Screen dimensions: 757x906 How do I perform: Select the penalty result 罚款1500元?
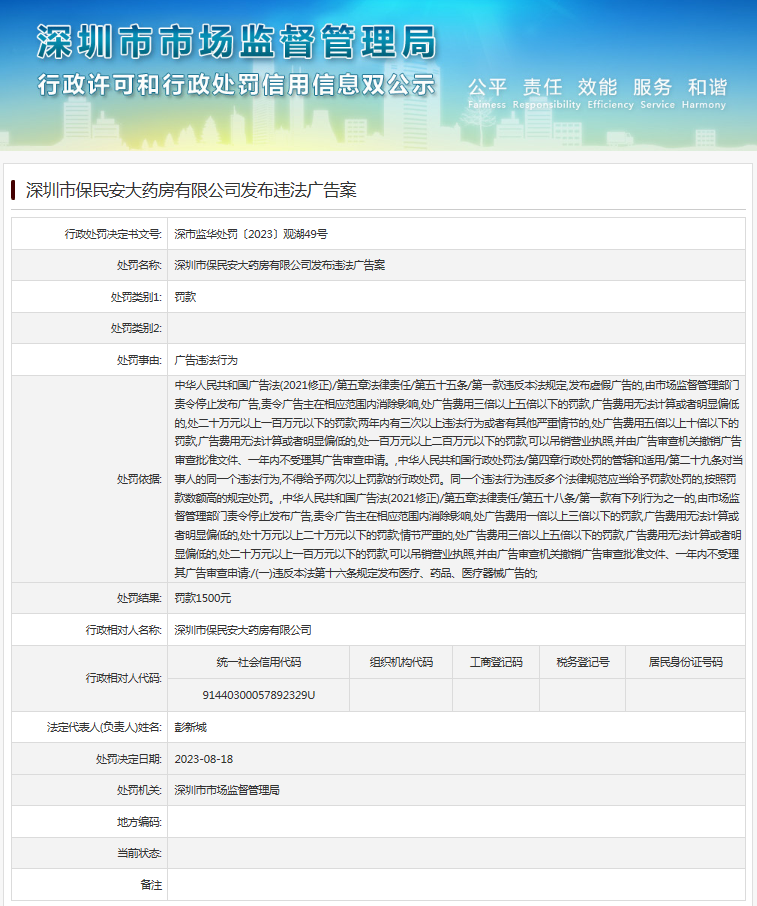point(203,598)
